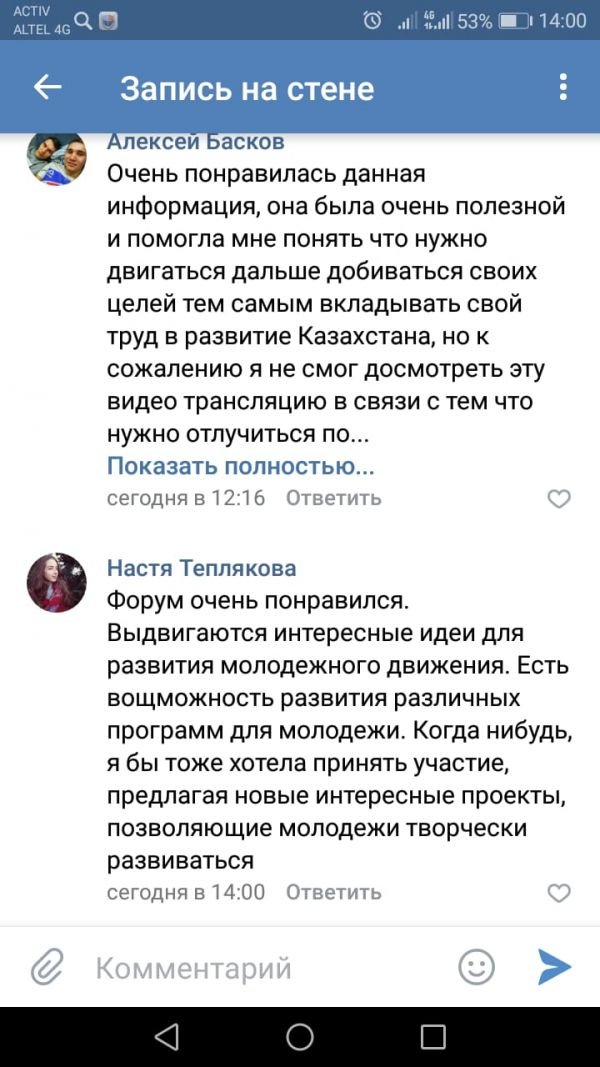Send the comment with arrow icon
600x1067 pixels.
tap(554, 967)
